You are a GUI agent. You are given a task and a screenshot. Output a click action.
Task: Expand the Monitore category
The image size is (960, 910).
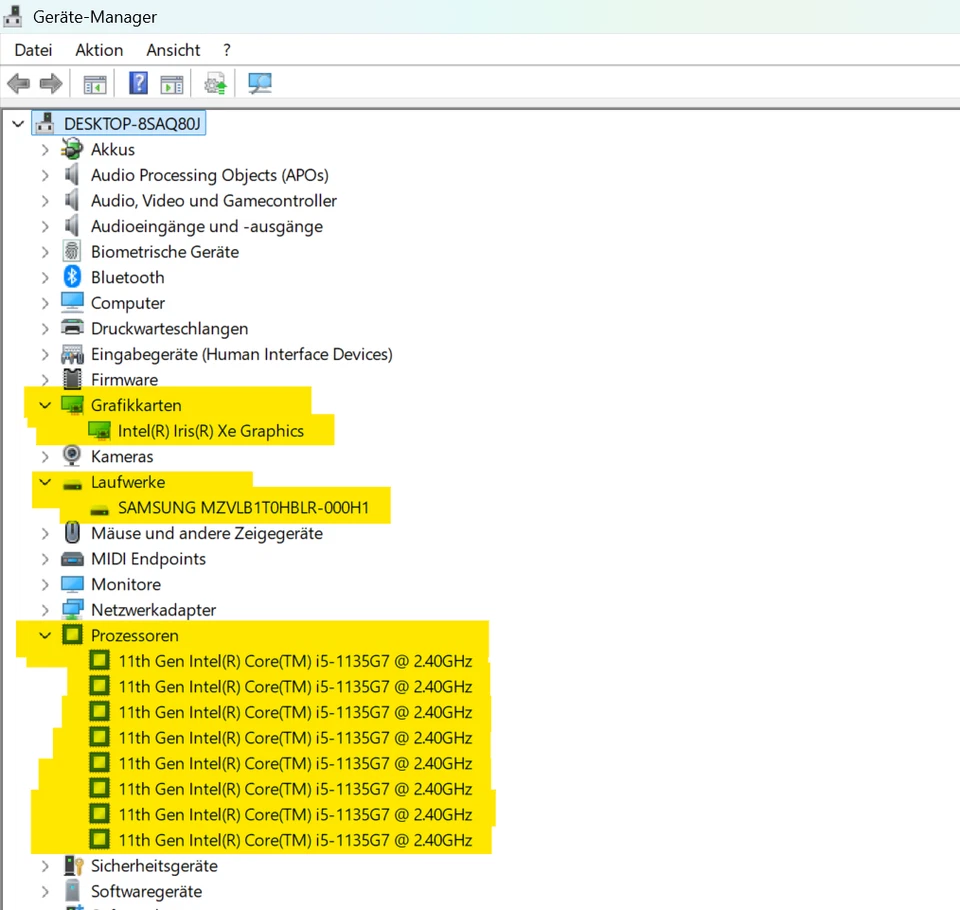pos(45,584)
